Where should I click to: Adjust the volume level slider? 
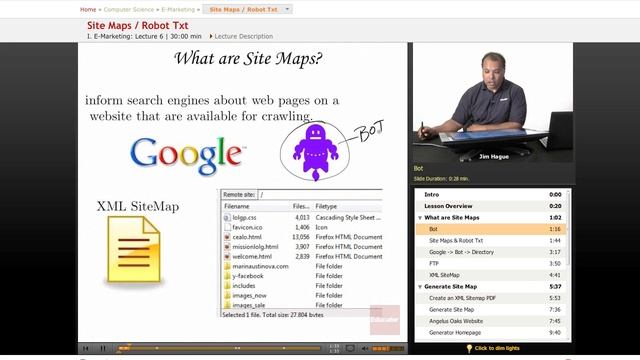pos(387,348)
